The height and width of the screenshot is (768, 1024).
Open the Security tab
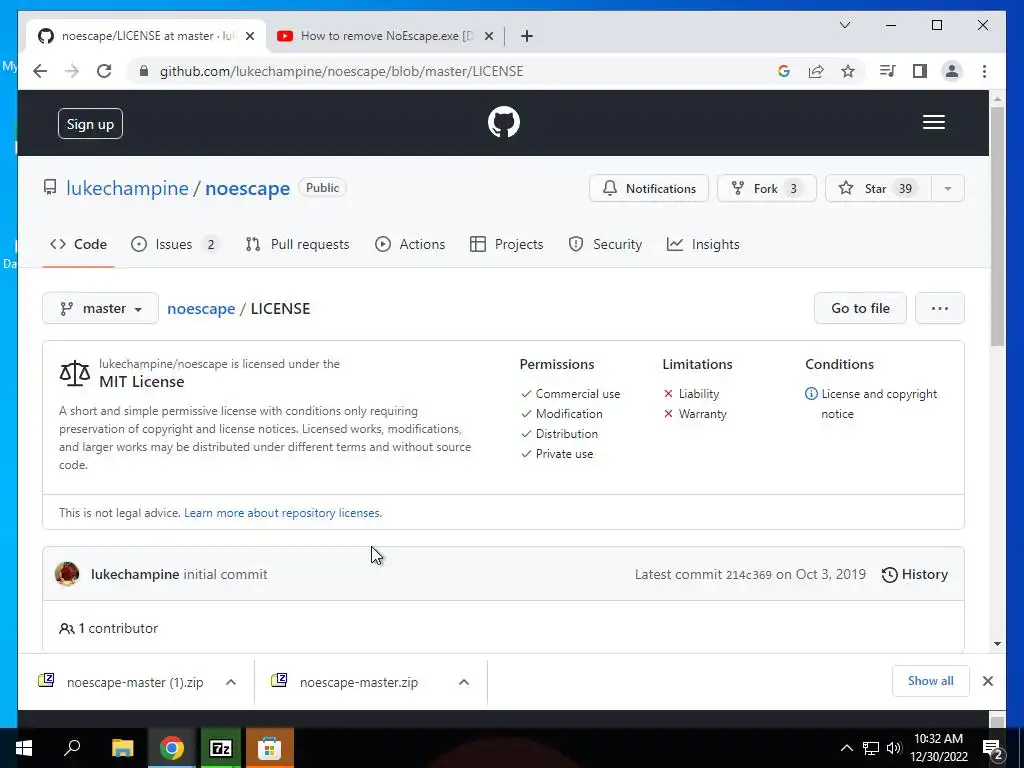click(x=605, y=244)
